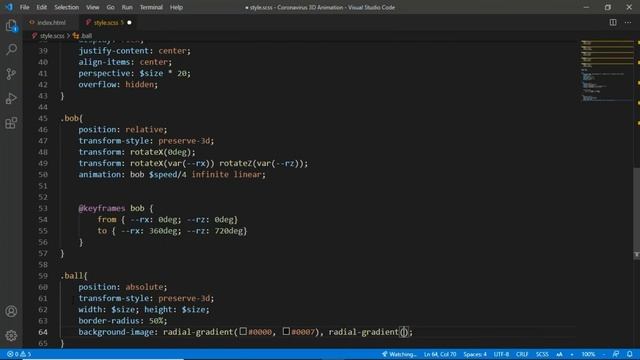This screenshot has height=360, width=640.
Task: Open Source Control view
Action: [x=11, y=74]
